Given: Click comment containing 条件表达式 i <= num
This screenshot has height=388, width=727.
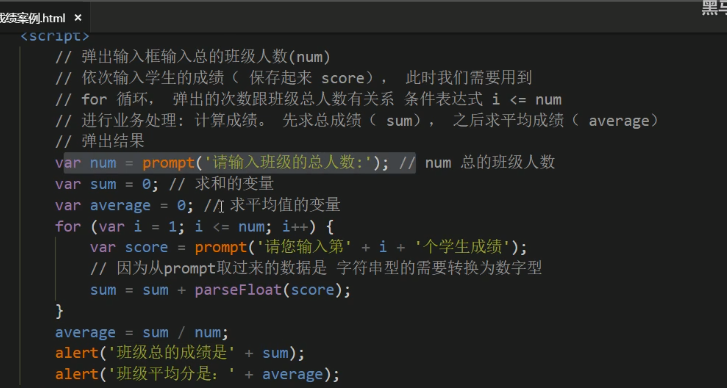Looking at the screenshot, I should point(308,99).
